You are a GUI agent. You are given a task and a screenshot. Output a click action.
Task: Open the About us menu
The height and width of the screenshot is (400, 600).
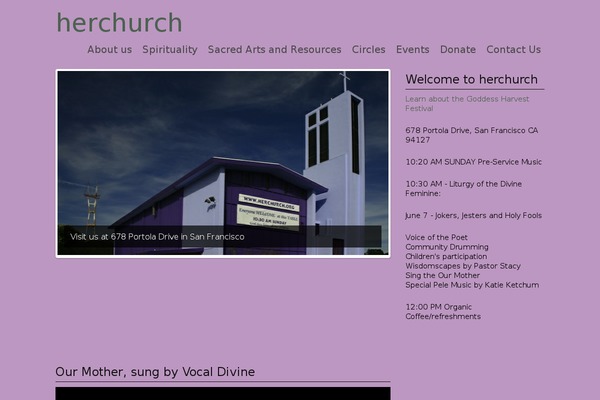pyautogui.click(x=109, y=50)
